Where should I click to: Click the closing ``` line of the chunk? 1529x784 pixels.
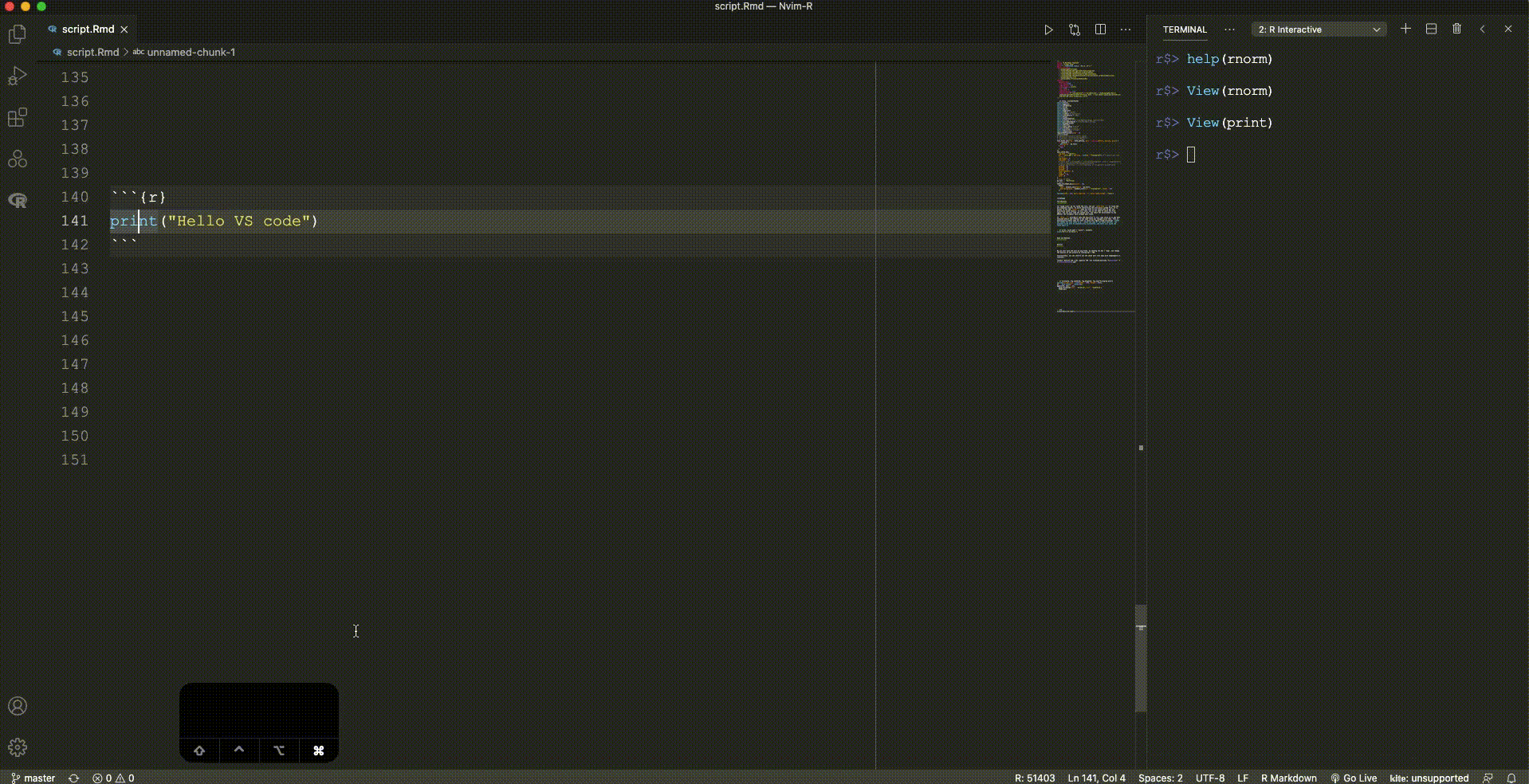pyautogui.click(x=124, y=243)
